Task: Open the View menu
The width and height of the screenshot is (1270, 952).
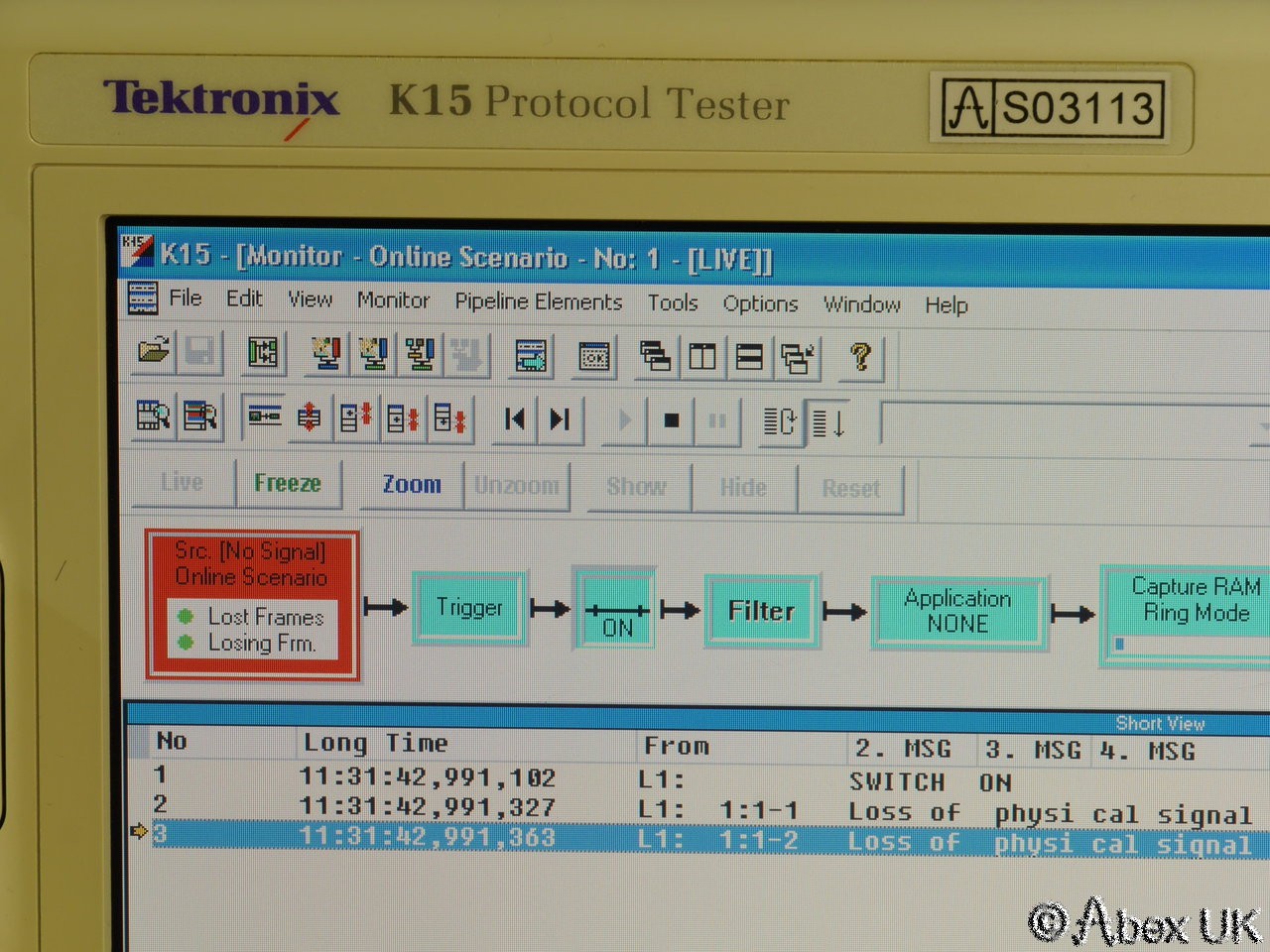Action: (x=310, y=299)
